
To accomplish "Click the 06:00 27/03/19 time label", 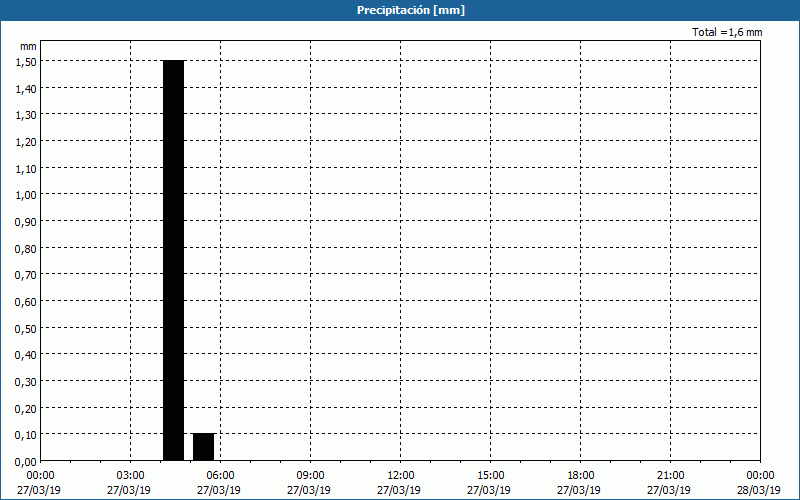I will click(219, 483).
